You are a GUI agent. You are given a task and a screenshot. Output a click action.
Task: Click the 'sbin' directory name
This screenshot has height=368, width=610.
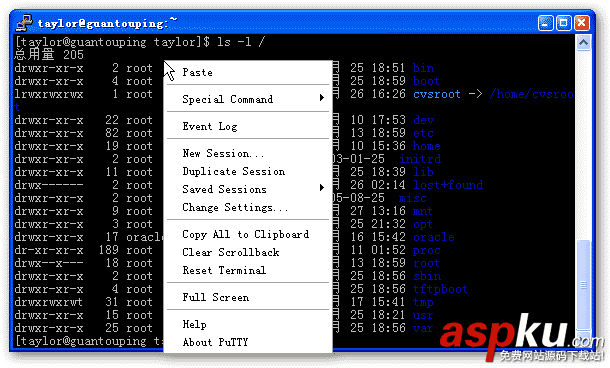[427, 276]
